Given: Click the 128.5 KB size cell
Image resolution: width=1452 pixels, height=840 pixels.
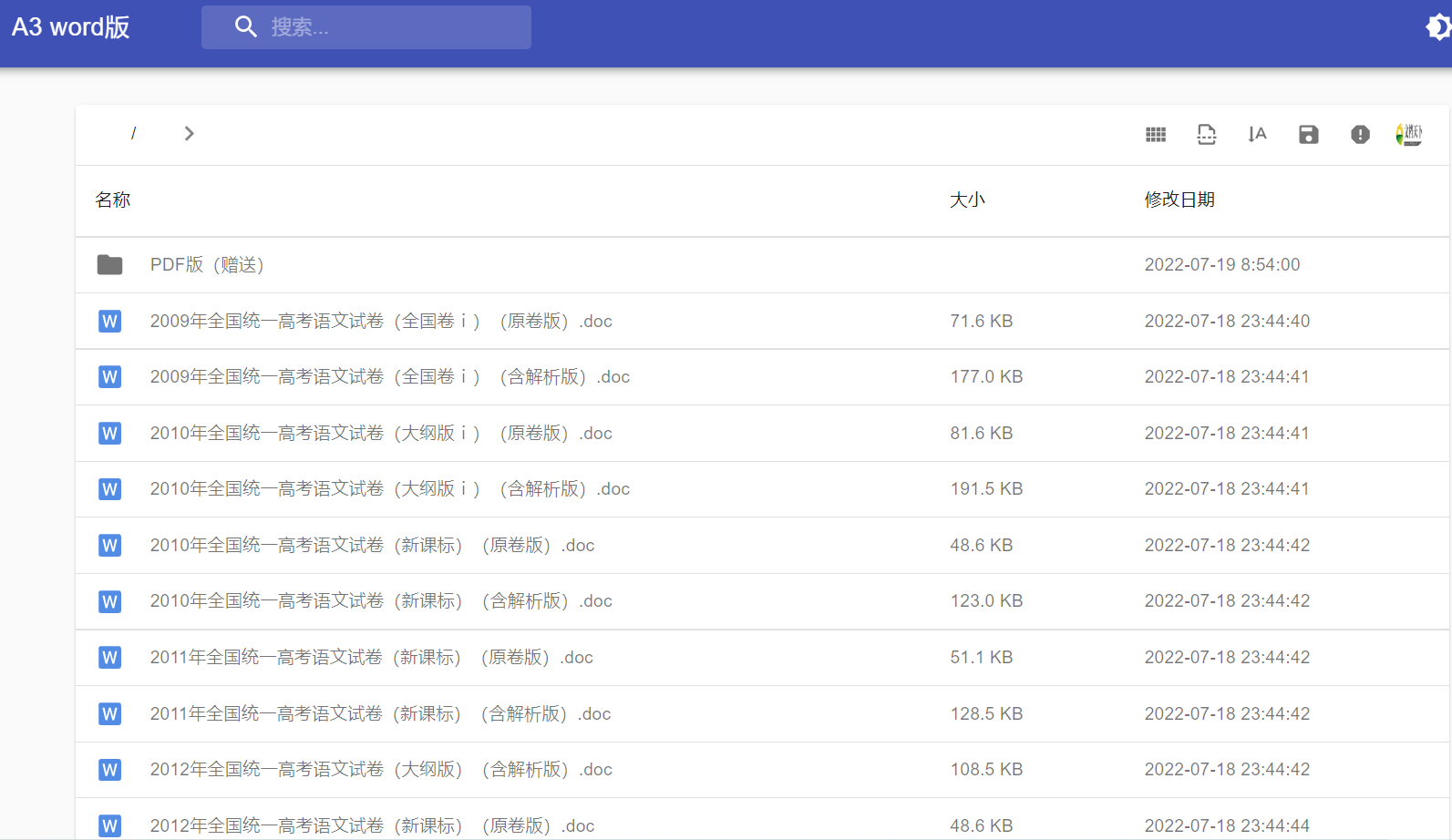Looking at the screenshot, I should 986,714.
